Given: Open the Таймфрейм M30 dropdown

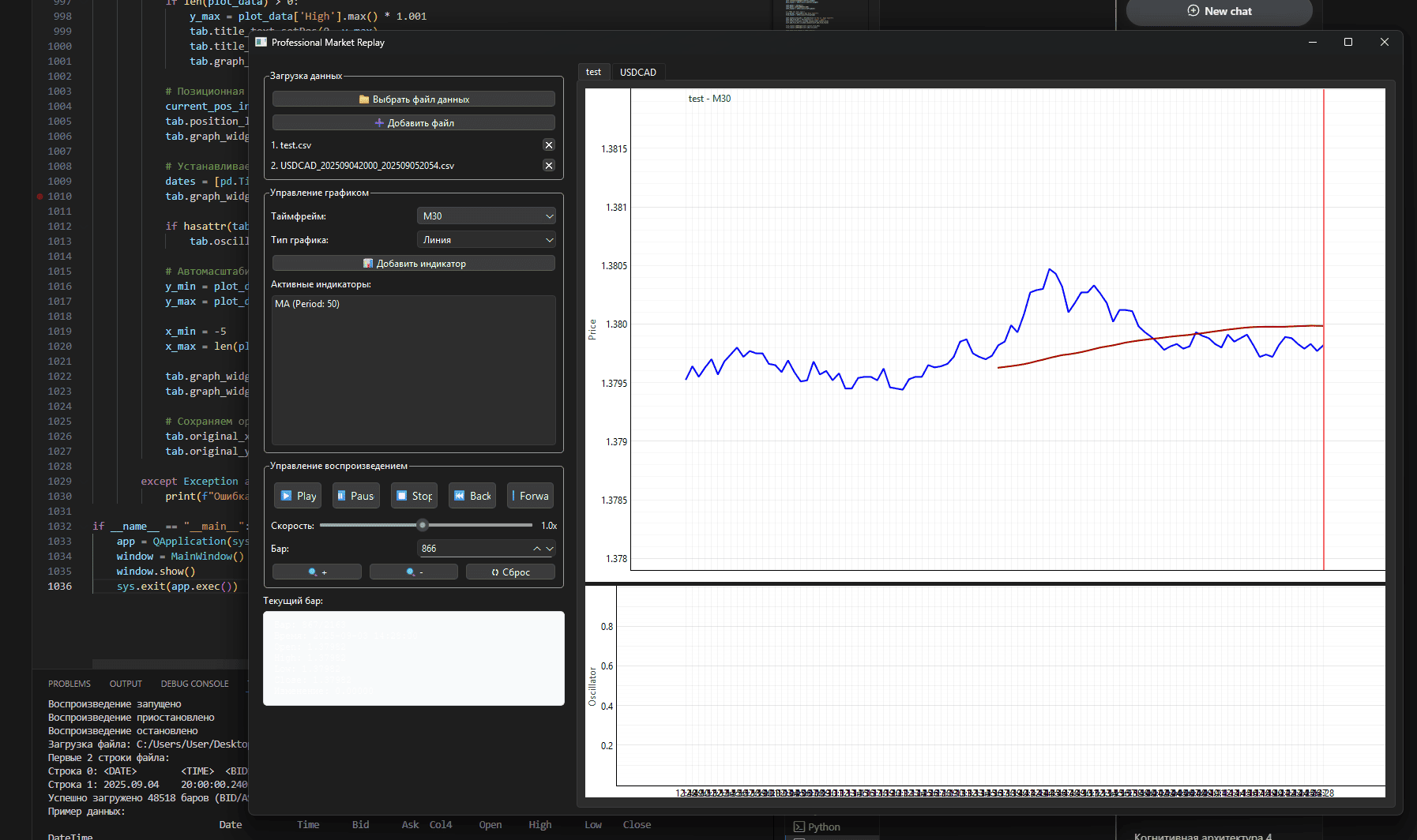Looking at the screenshot, I should pos(486,216).
